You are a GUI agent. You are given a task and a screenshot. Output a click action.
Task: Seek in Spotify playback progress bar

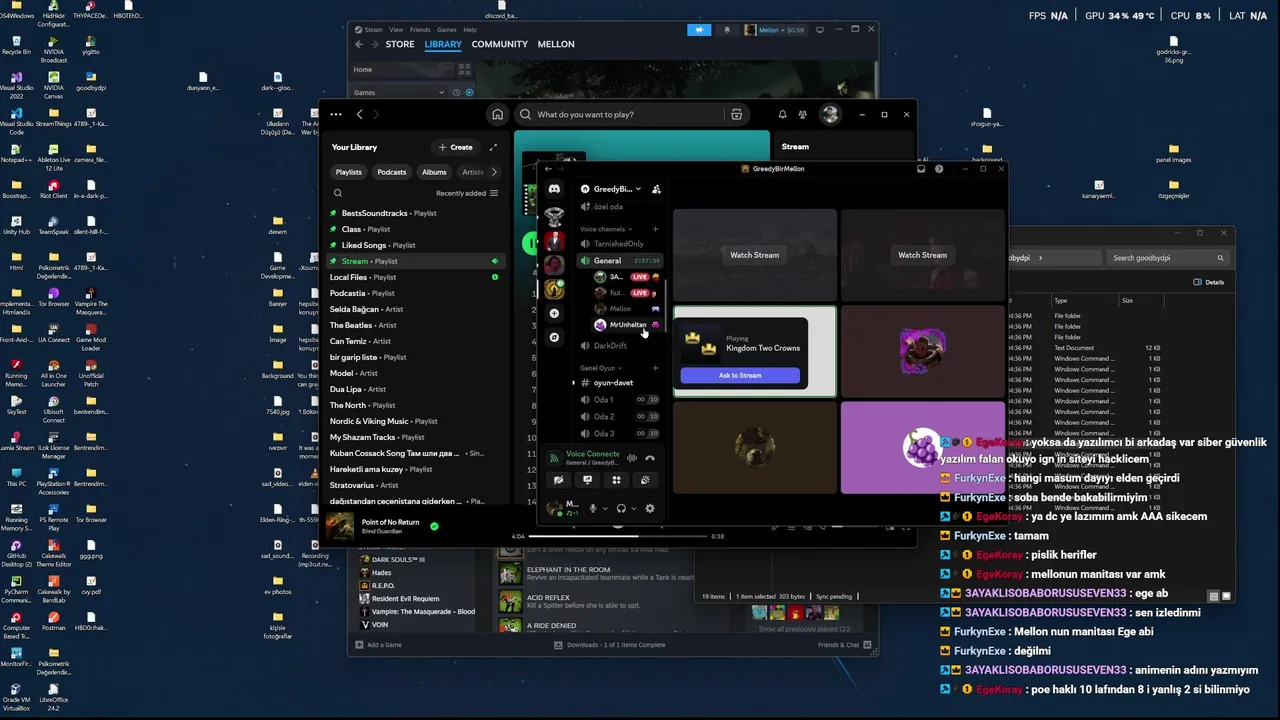point(617,536)
